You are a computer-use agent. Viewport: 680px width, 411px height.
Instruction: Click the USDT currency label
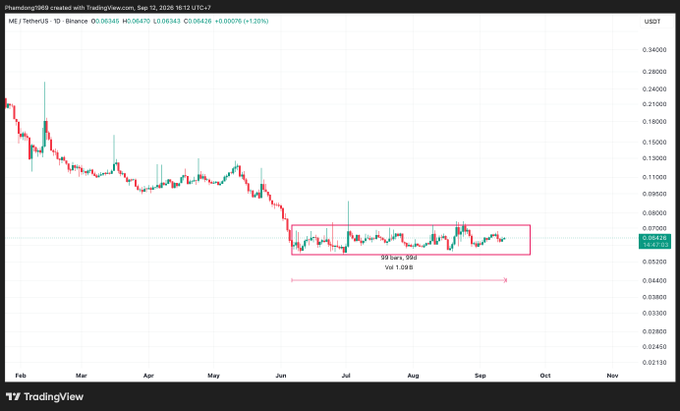click(652, 21)
